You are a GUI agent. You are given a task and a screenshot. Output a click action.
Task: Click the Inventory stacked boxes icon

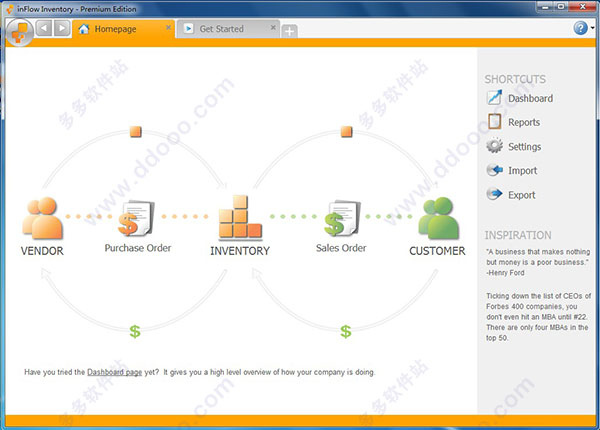click(x=240, y=217)
